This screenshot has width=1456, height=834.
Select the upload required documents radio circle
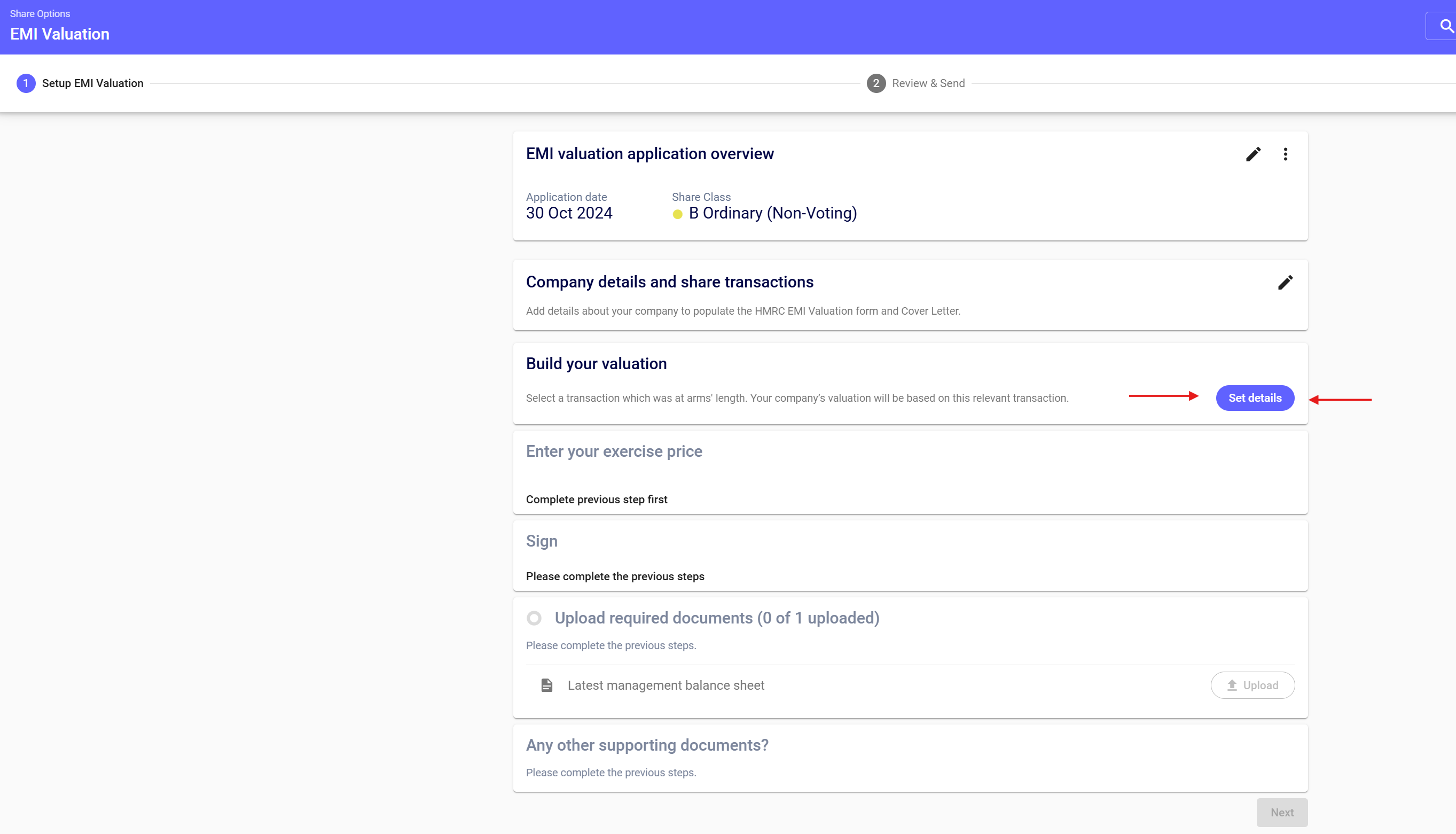(x=534, y=618)
